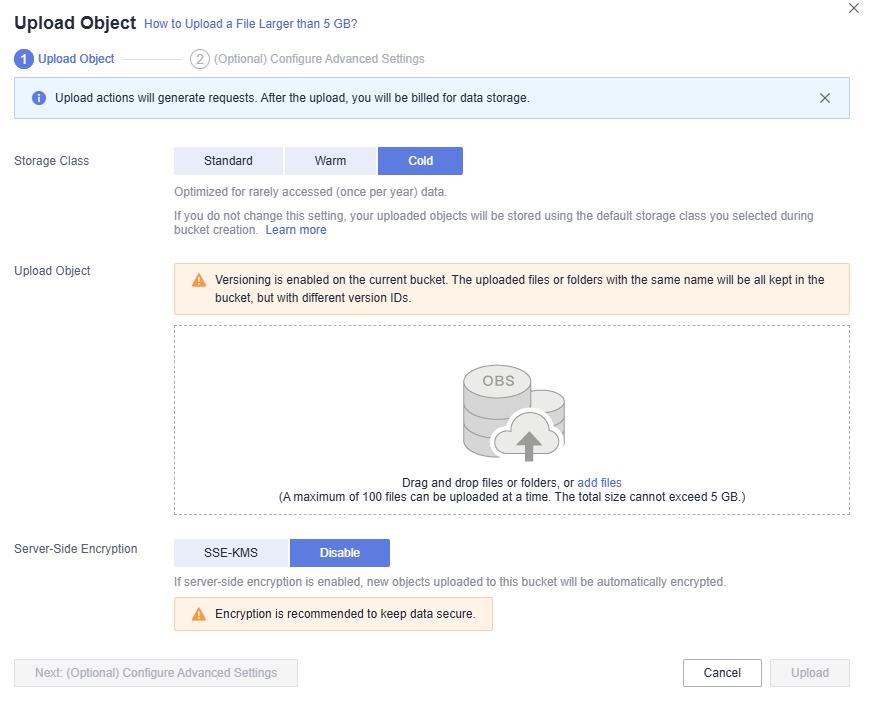Choose Disable for server-side encryption
871x701 pixels.
340,553
